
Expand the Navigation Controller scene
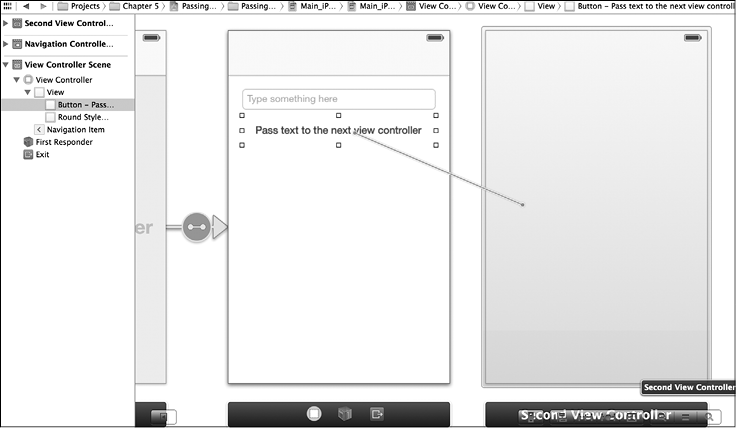pos(6,44)
